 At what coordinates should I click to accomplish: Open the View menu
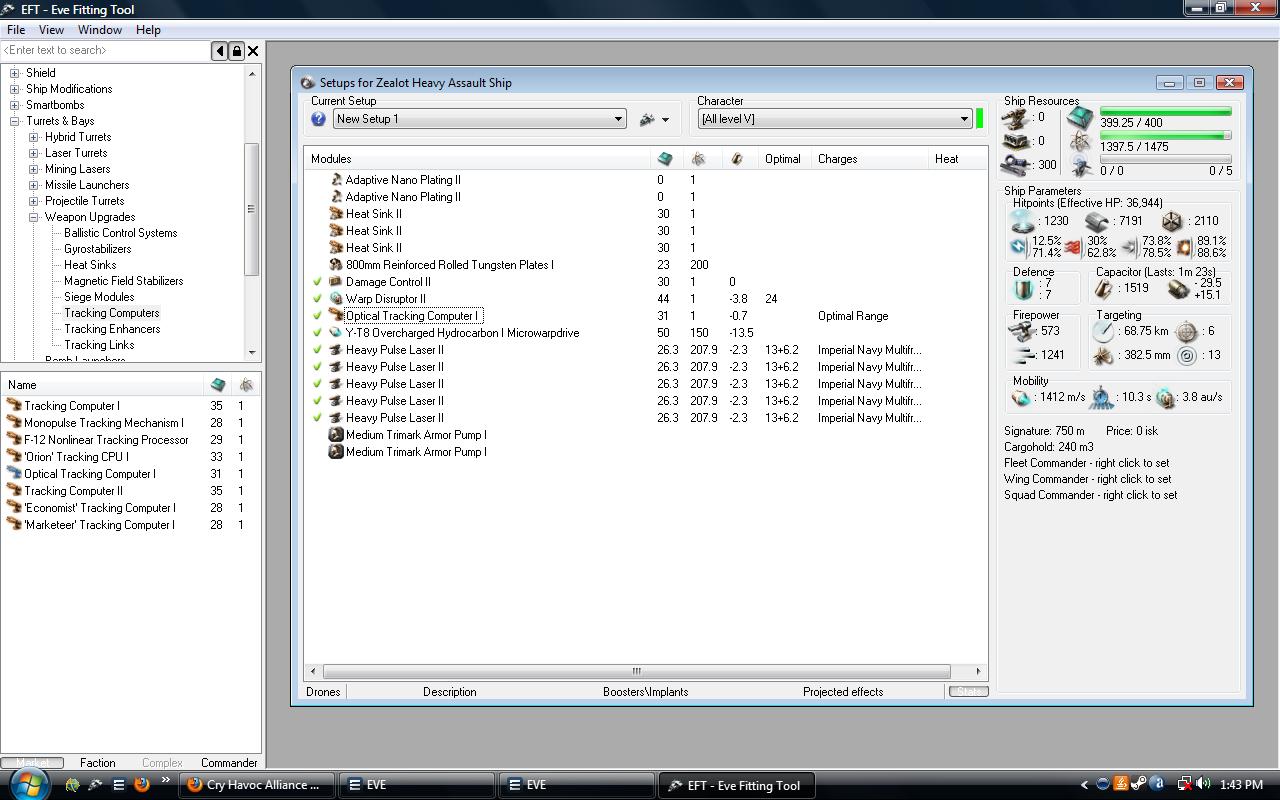pyautogui.click(x=51, y=30)
